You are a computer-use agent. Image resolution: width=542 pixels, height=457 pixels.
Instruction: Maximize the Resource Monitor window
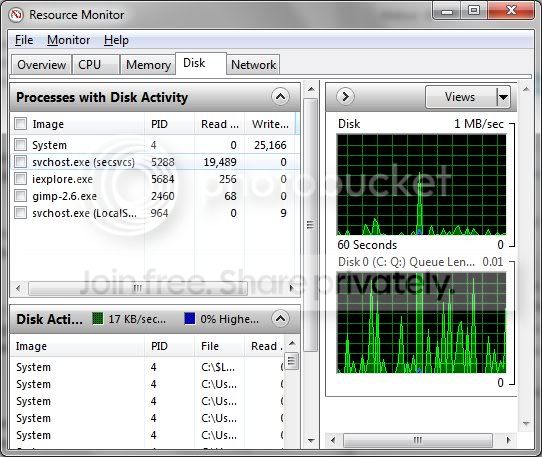coord(474,11)
